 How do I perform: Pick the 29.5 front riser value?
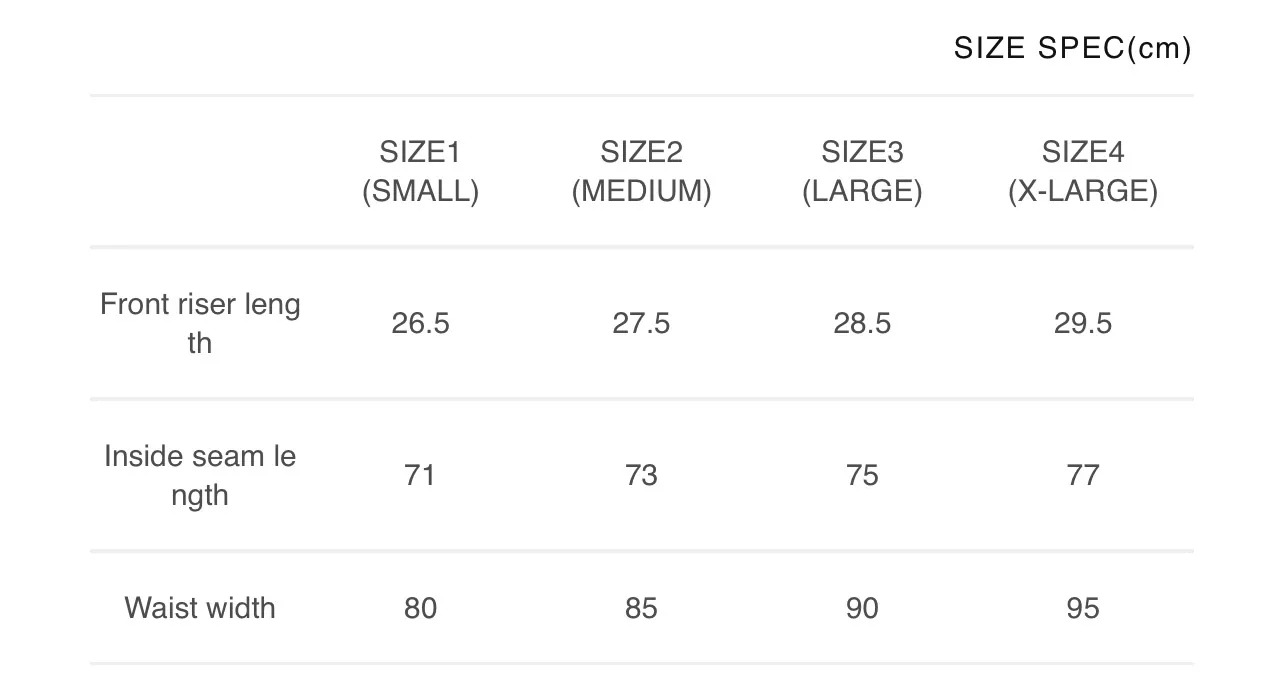(x=1083, y=324)
